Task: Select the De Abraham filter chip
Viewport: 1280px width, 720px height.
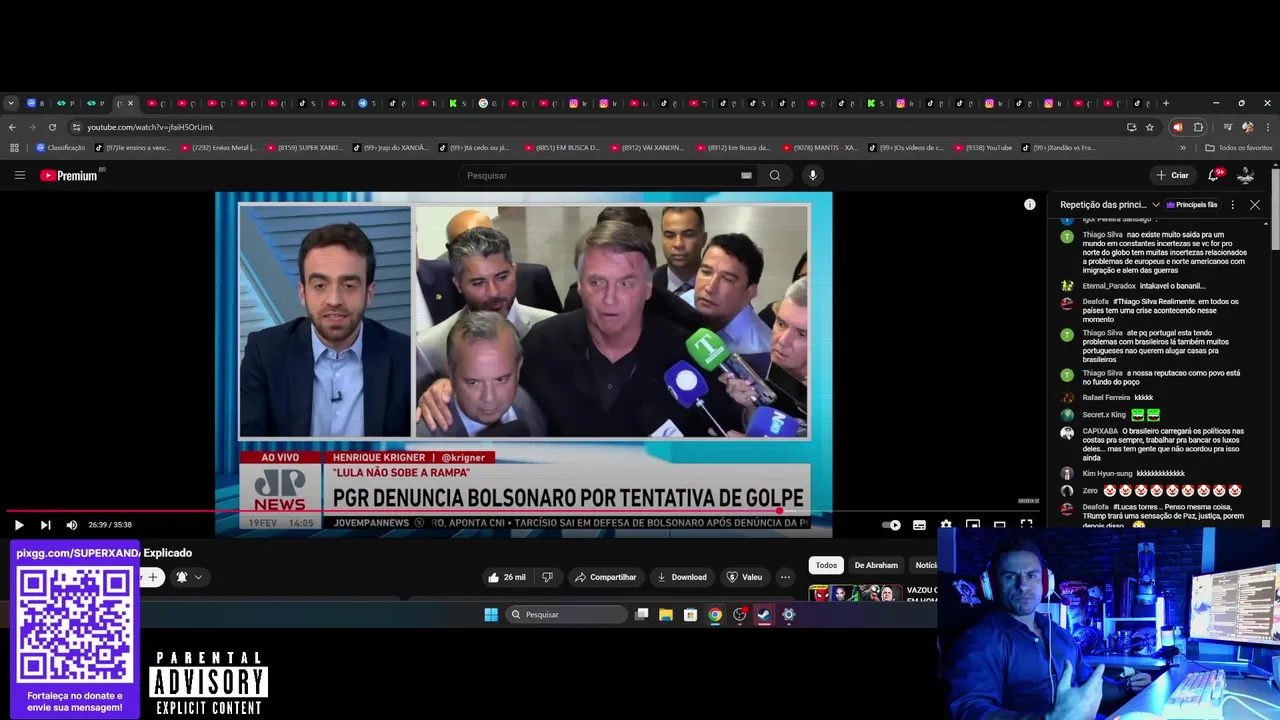Action: (876, 565)
